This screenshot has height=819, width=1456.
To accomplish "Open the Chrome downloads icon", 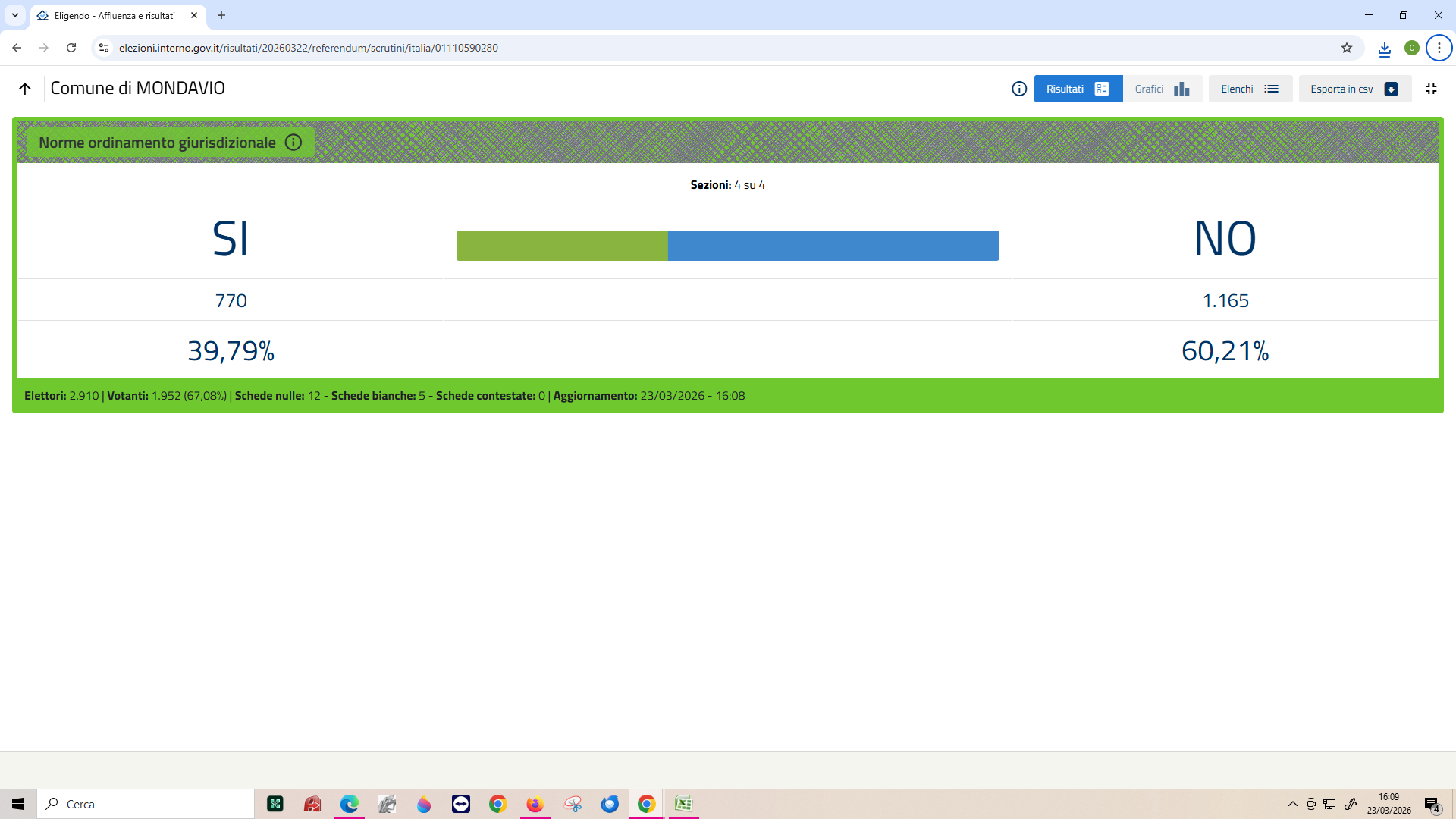I will point(1385,49).
